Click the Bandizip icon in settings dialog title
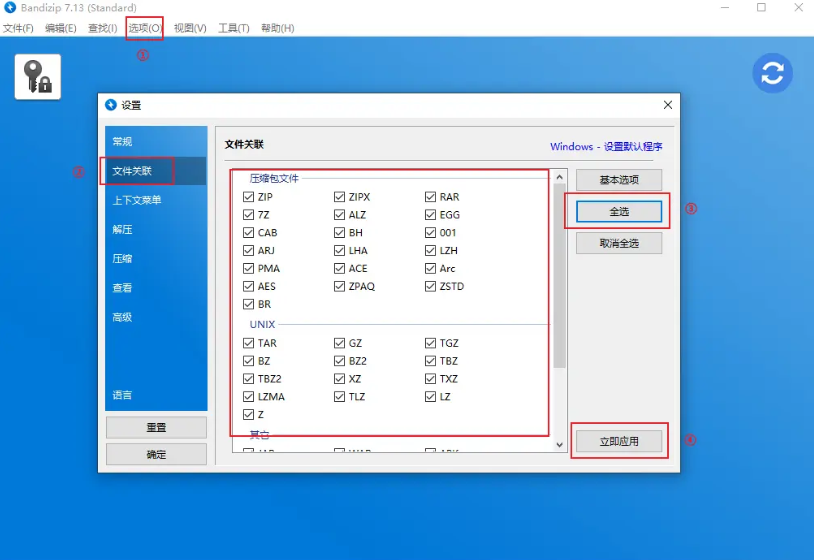Screen dimensions: 814x560 click(x=111, y=105)
